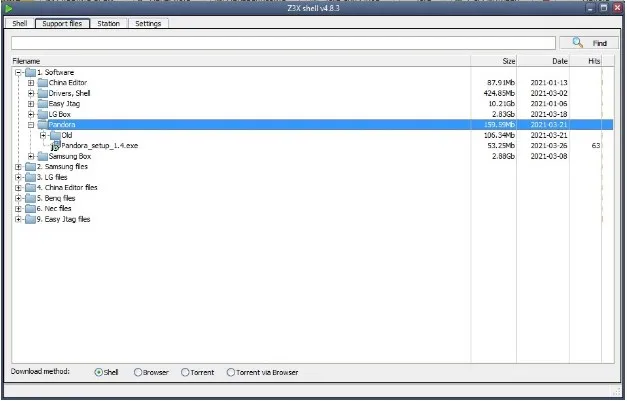Click the 63 hits value

(595, 146)
